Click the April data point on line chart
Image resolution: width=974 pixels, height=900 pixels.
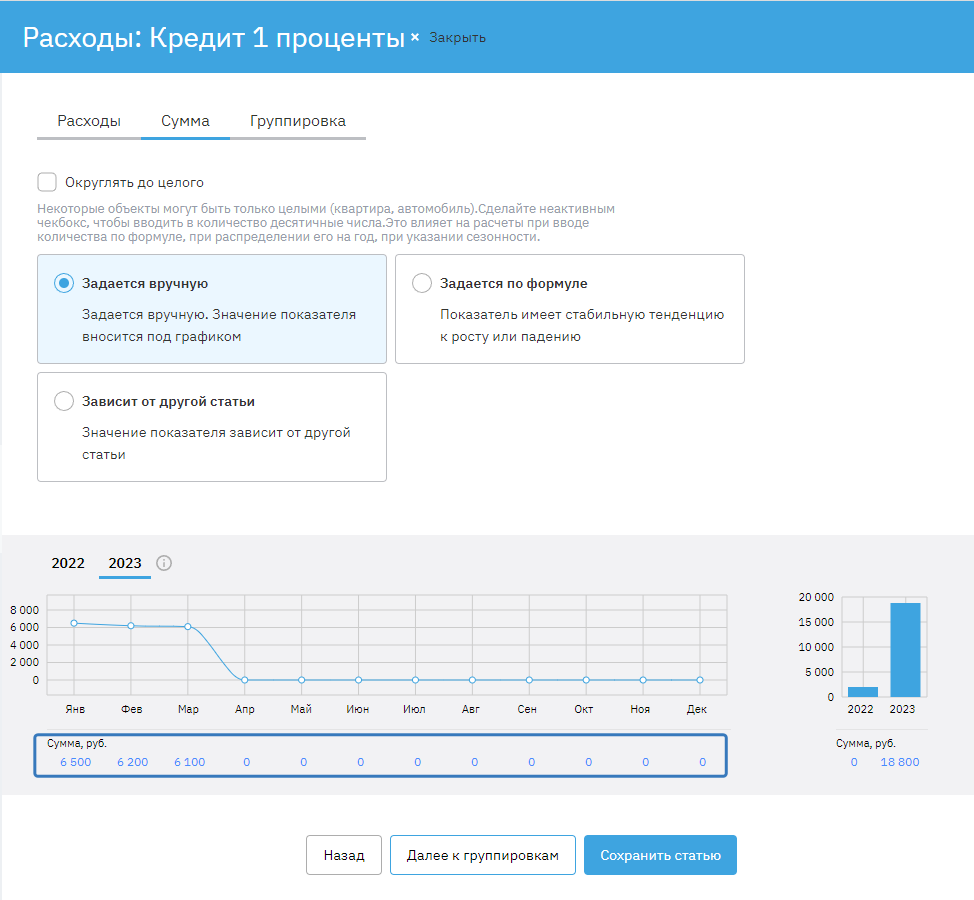tap(245, 680)
